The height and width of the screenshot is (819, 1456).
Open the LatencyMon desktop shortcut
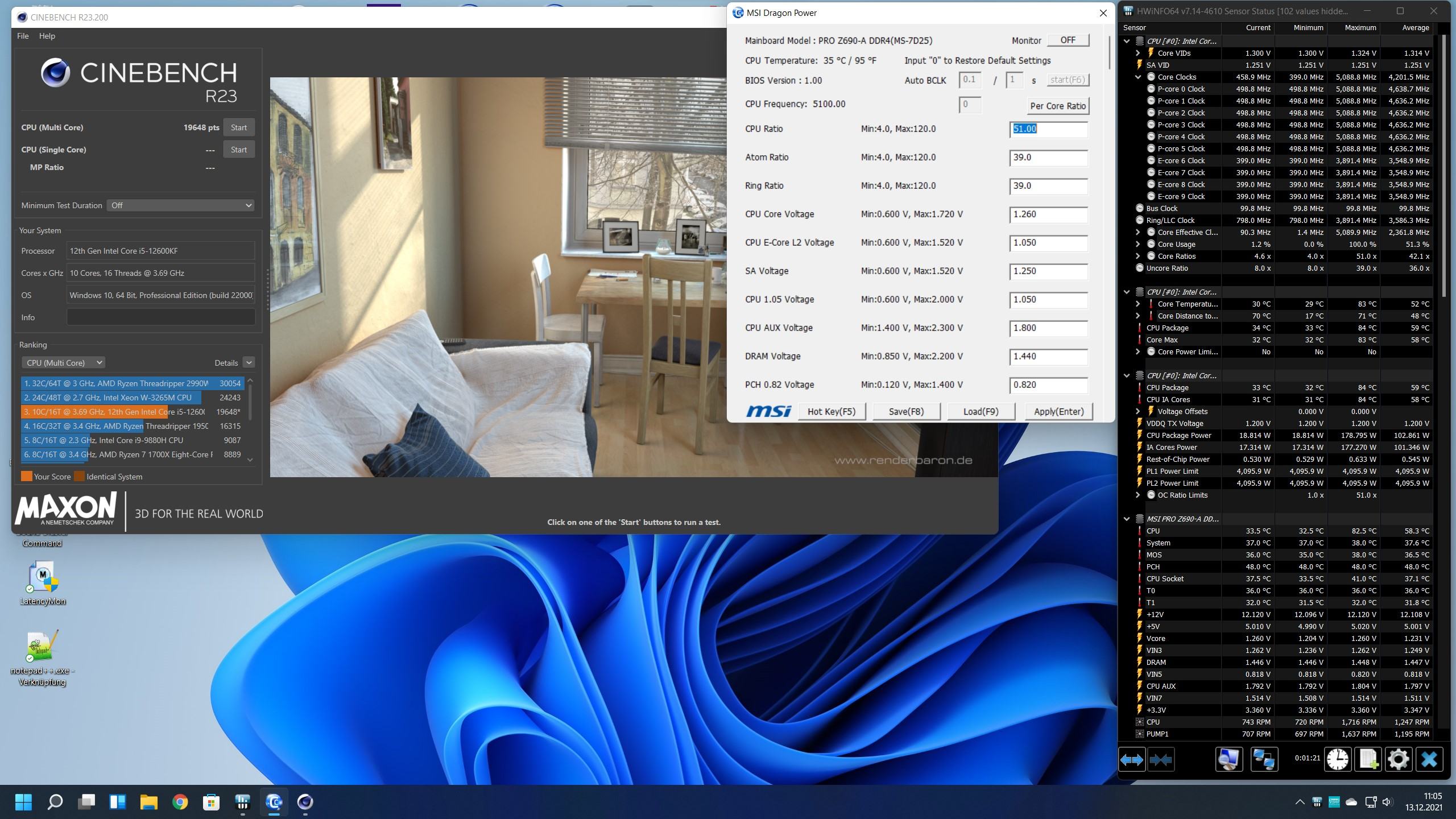[x=43, y=583]
